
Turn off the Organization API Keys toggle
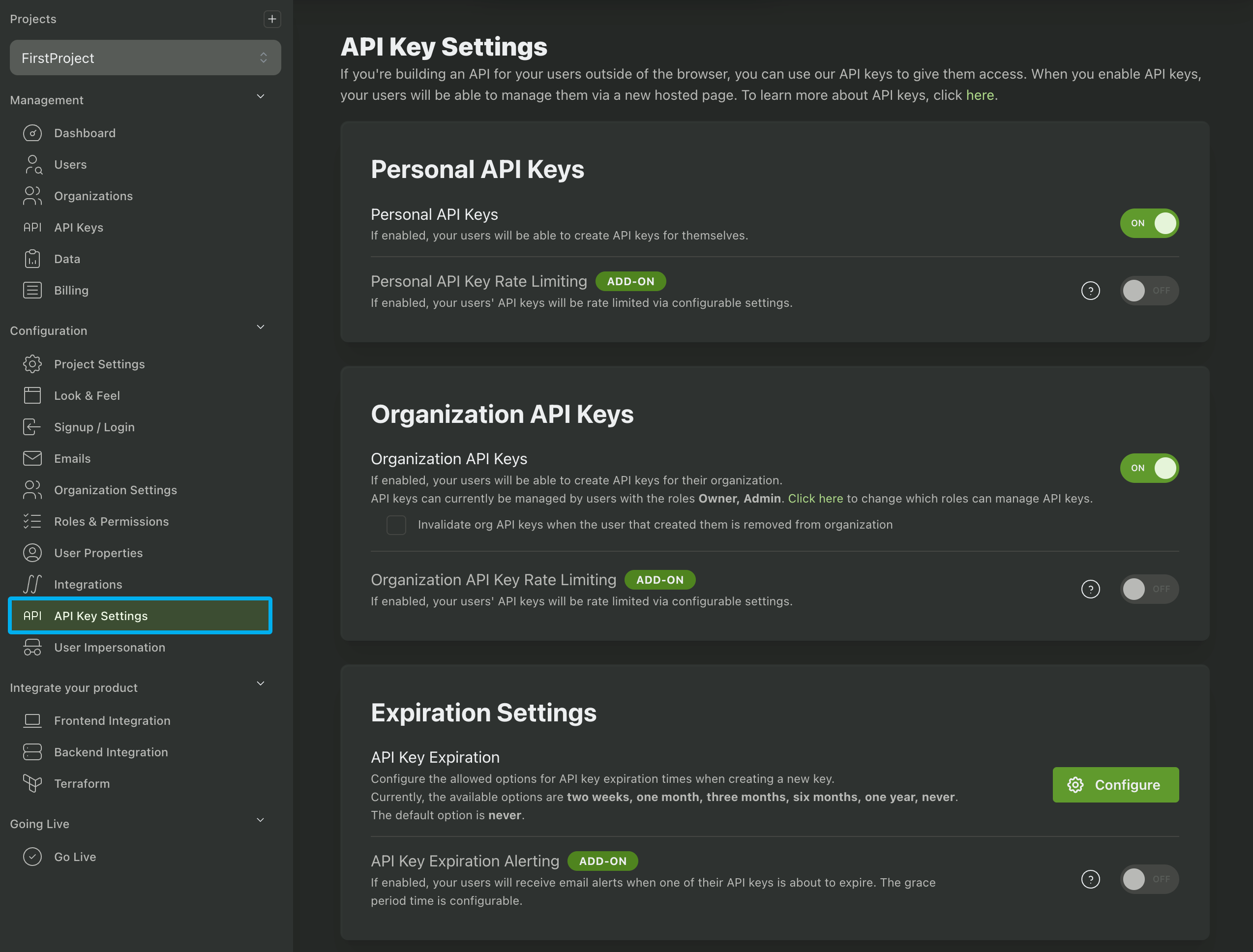pos(1149,468)
